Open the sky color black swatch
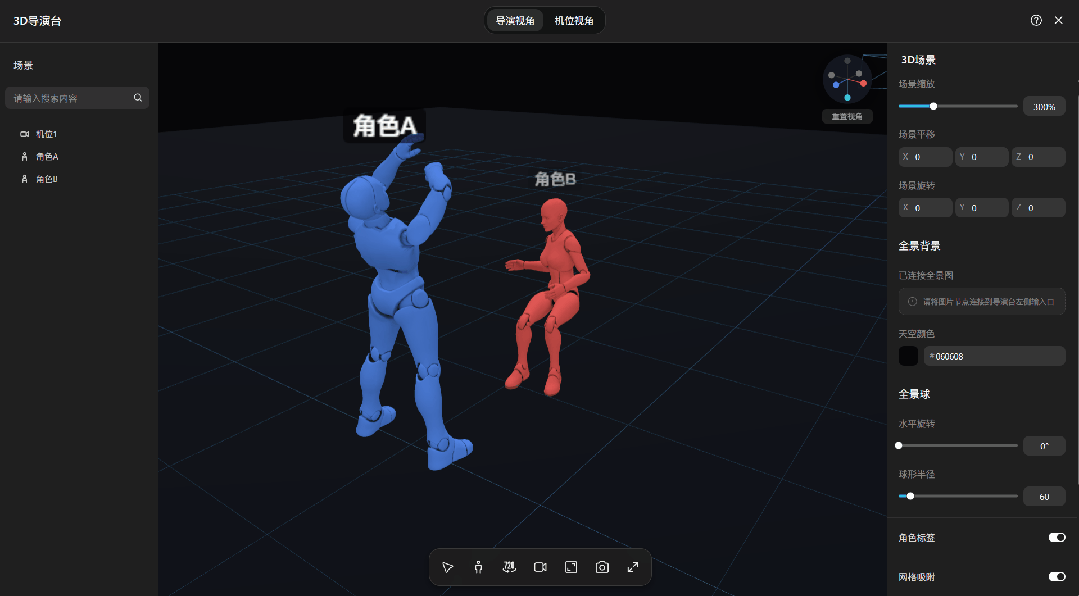 [908, 356]
